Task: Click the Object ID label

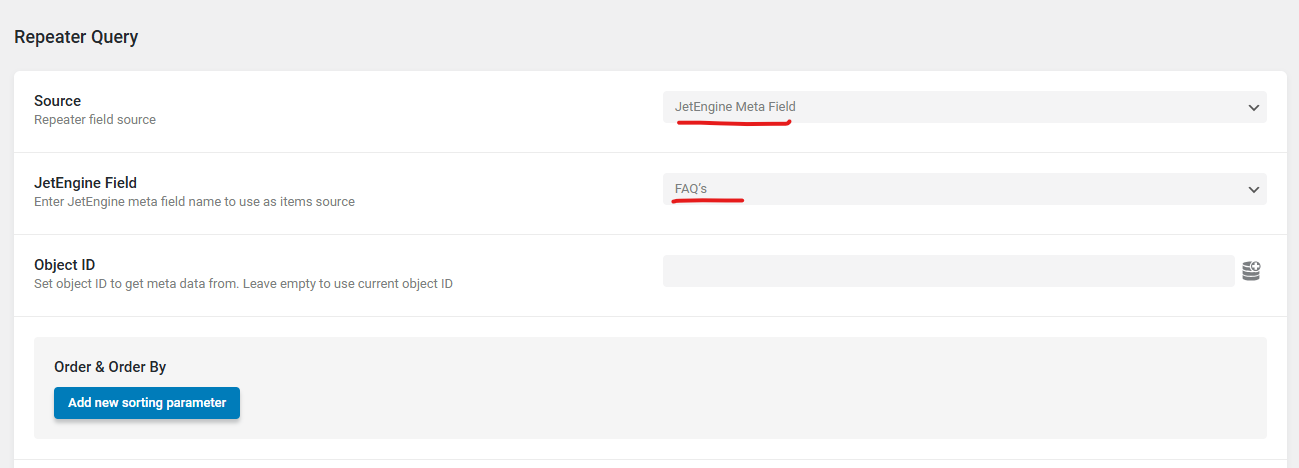Action: (64, 265)
